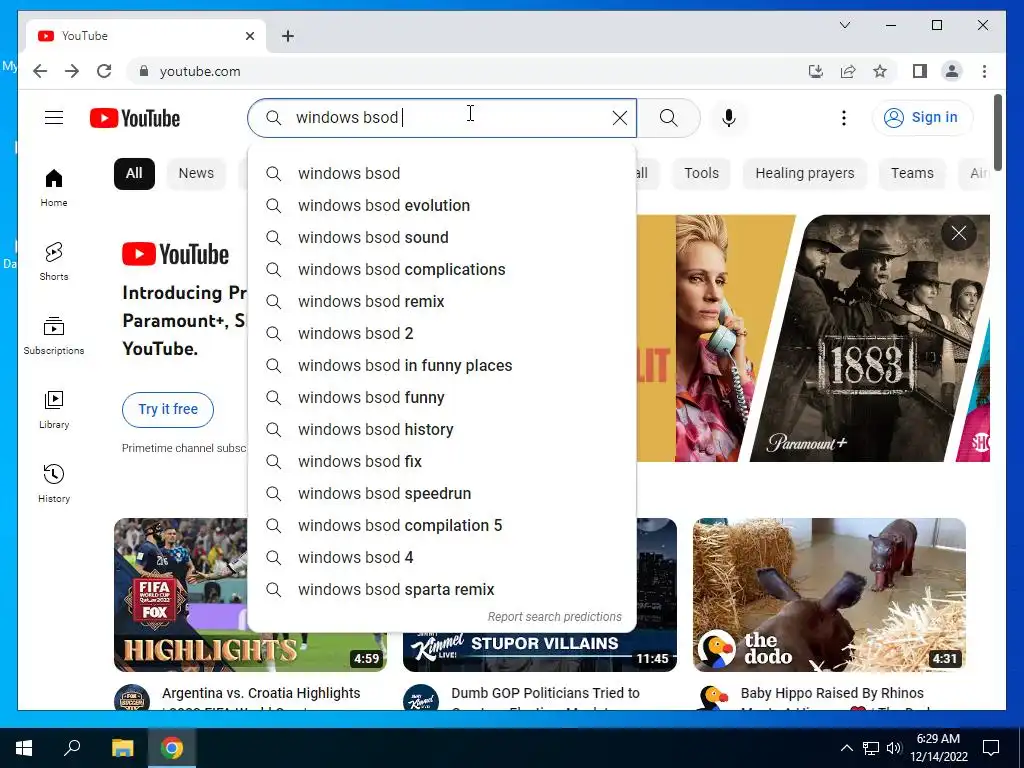Open the Chrome profile avatar
Viewport: 1024px width, 768px height.
point(952,71)
